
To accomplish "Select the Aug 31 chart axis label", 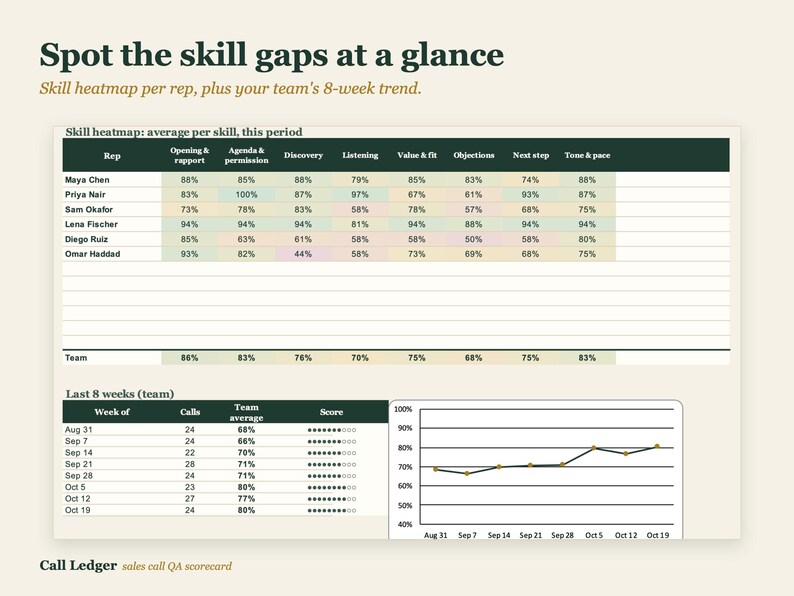I will [x=435, y=535].
